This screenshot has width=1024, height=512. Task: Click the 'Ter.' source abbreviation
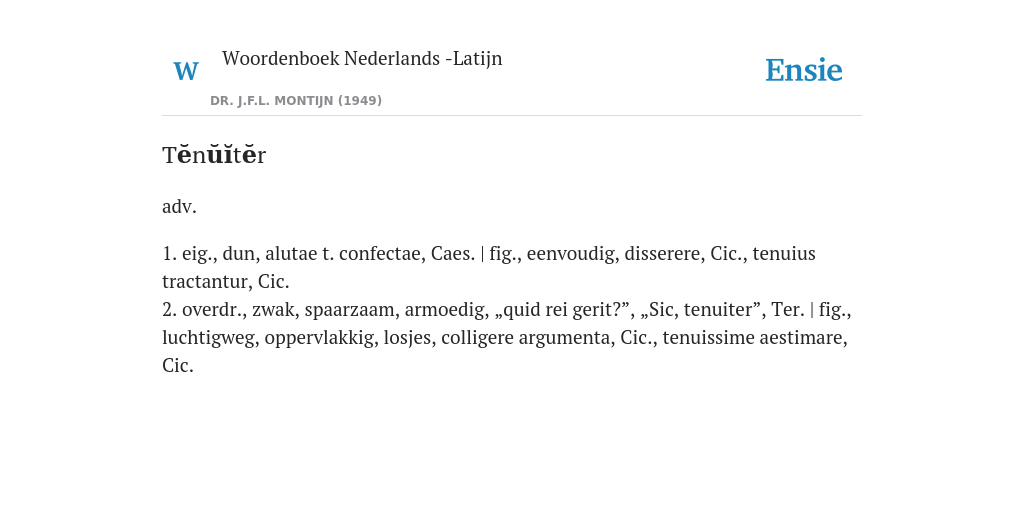click(788, 310)
